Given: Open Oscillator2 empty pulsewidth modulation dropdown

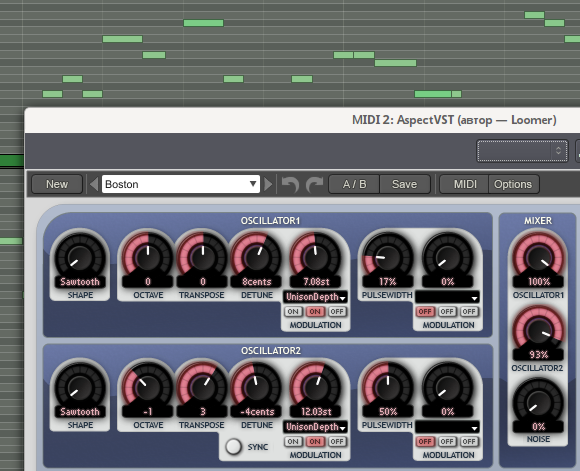Looking at the screenshot, I should [448, 427].
